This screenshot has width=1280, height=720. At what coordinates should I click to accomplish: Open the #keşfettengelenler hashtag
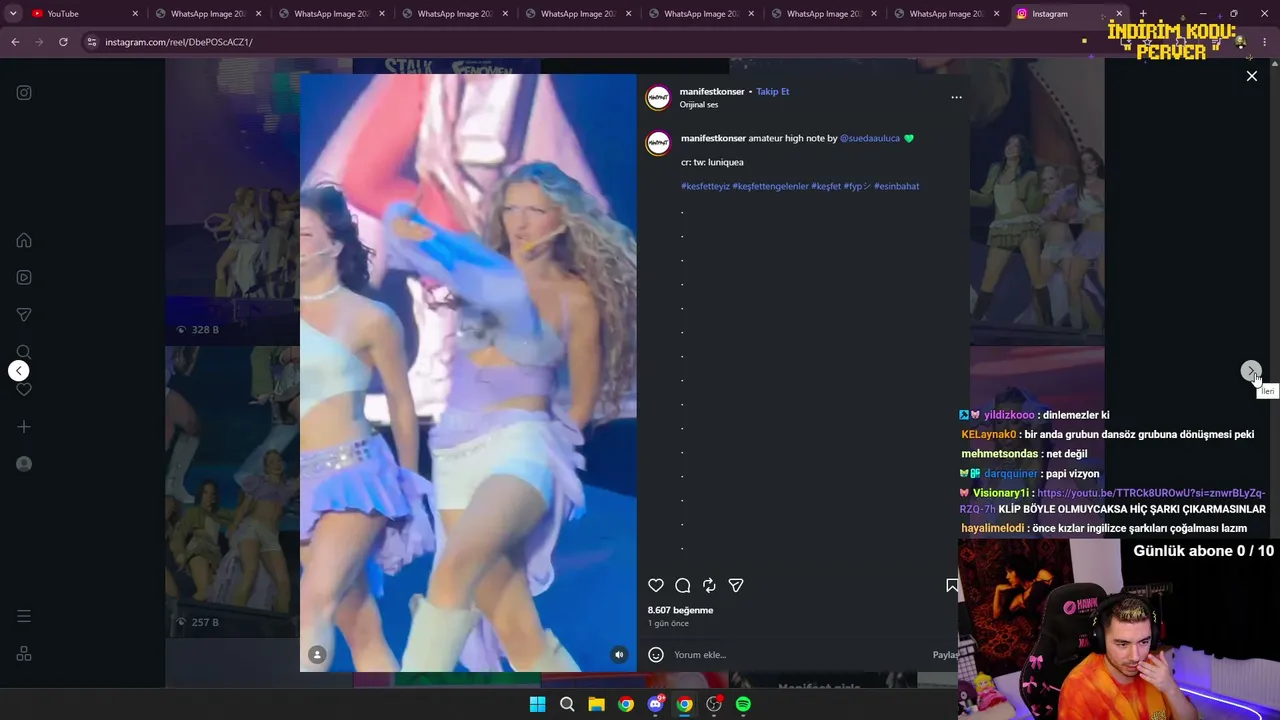(770, 186)
